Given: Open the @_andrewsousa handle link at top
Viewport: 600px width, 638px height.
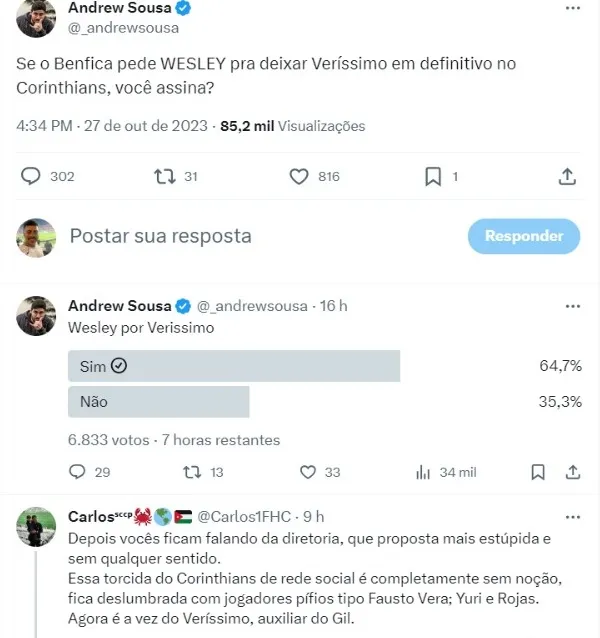Looking at the screenshot, I should (x=114, y=28).
